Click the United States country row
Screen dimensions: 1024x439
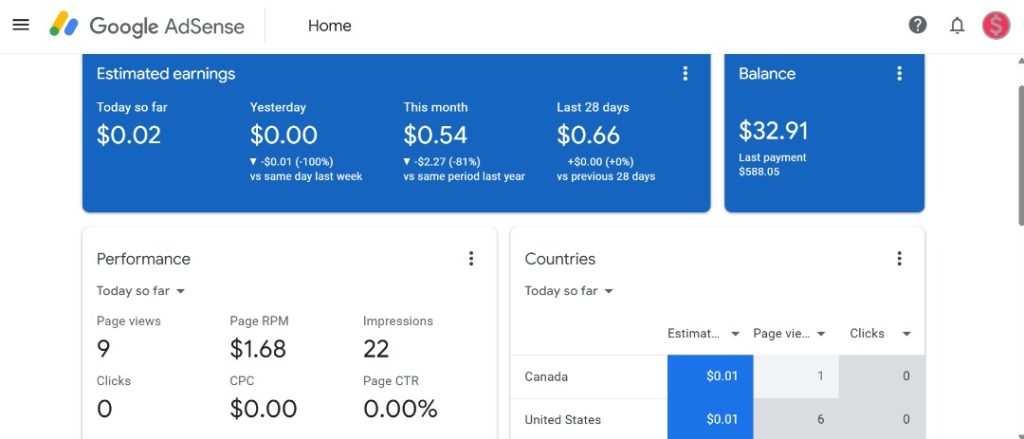[563, 420]
